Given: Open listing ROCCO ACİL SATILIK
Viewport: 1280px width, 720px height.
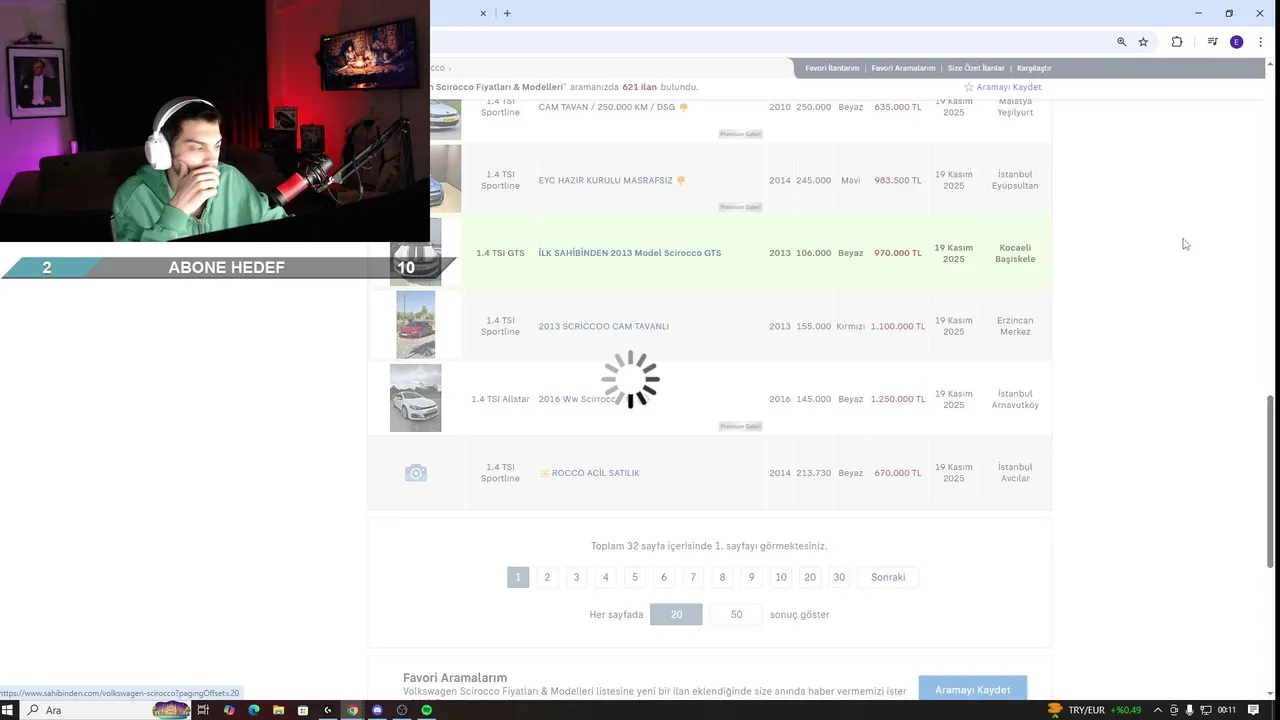Looking at the screenshot, I should coord(595,473).
